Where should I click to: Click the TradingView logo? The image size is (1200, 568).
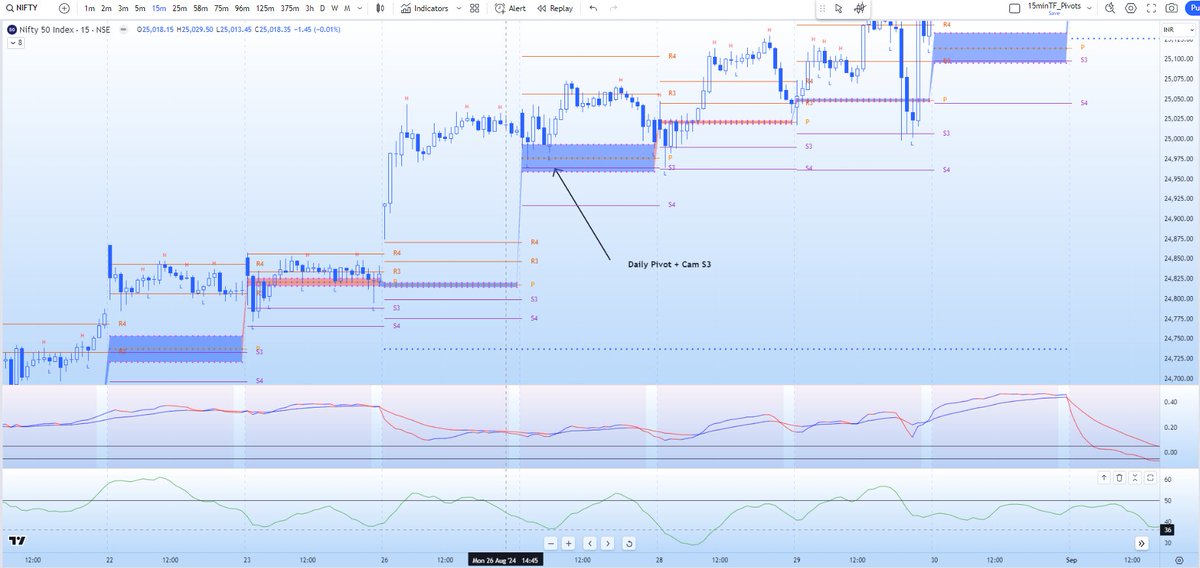(x=15, y=540)
